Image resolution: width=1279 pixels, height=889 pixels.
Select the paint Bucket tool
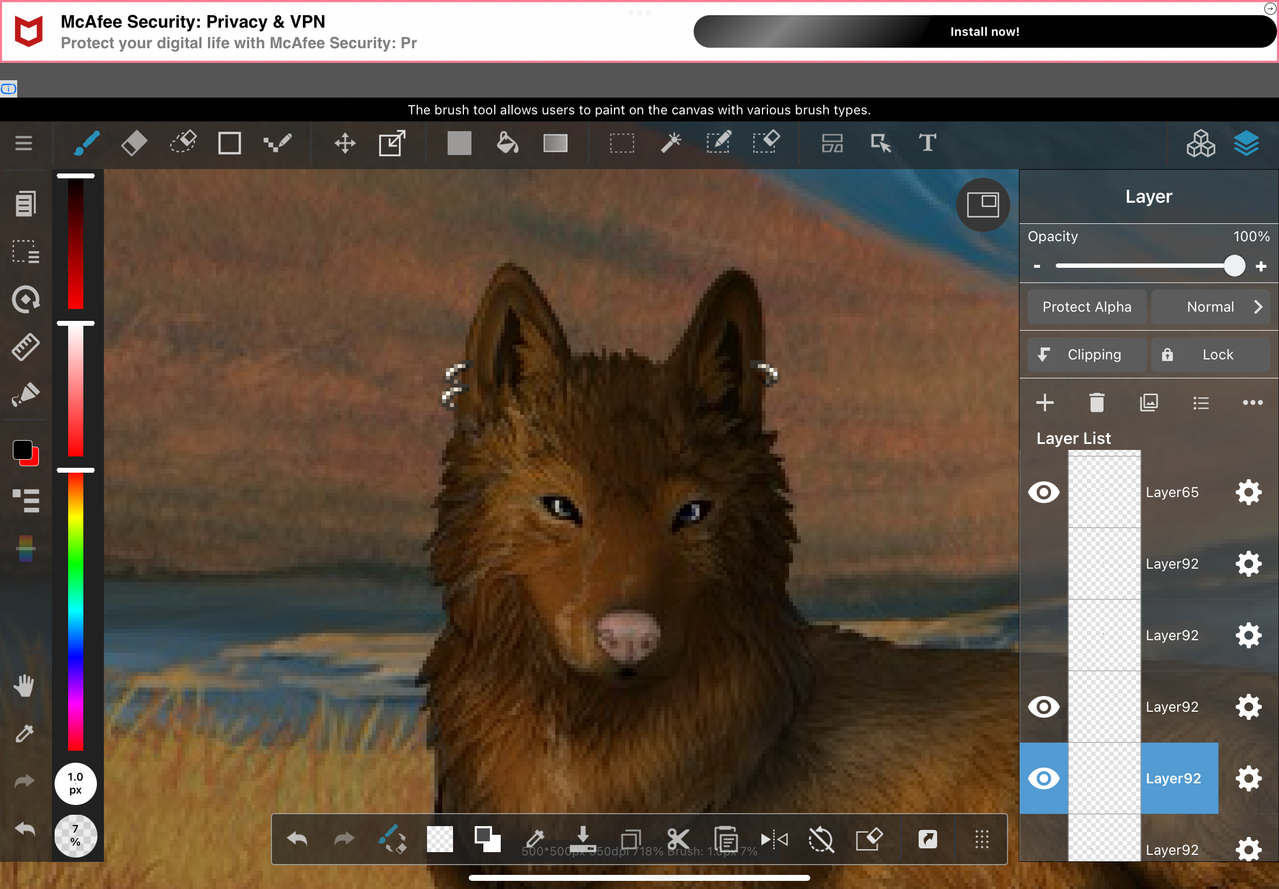click(507, 143)
